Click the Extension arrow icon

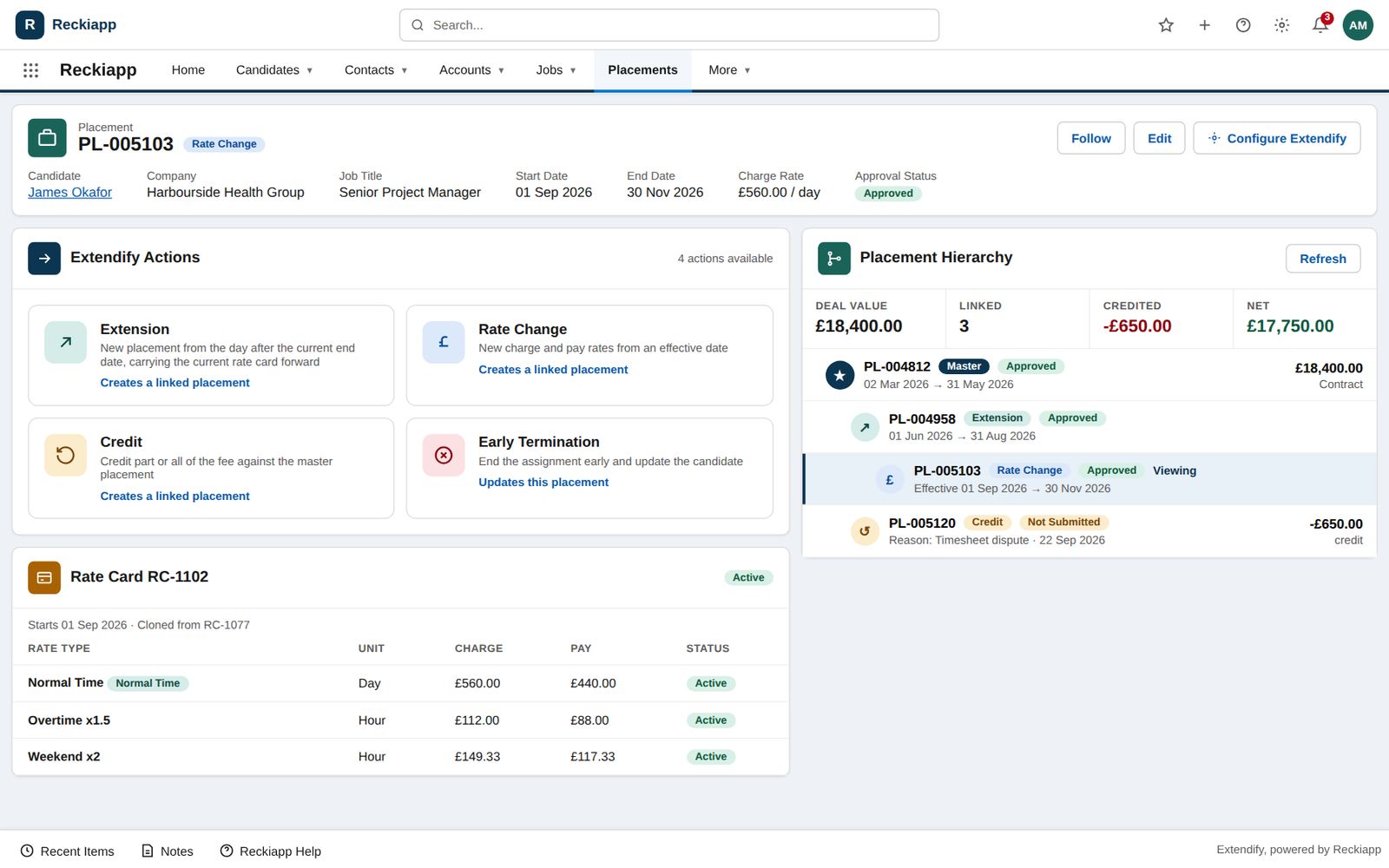tap(65, 342)
